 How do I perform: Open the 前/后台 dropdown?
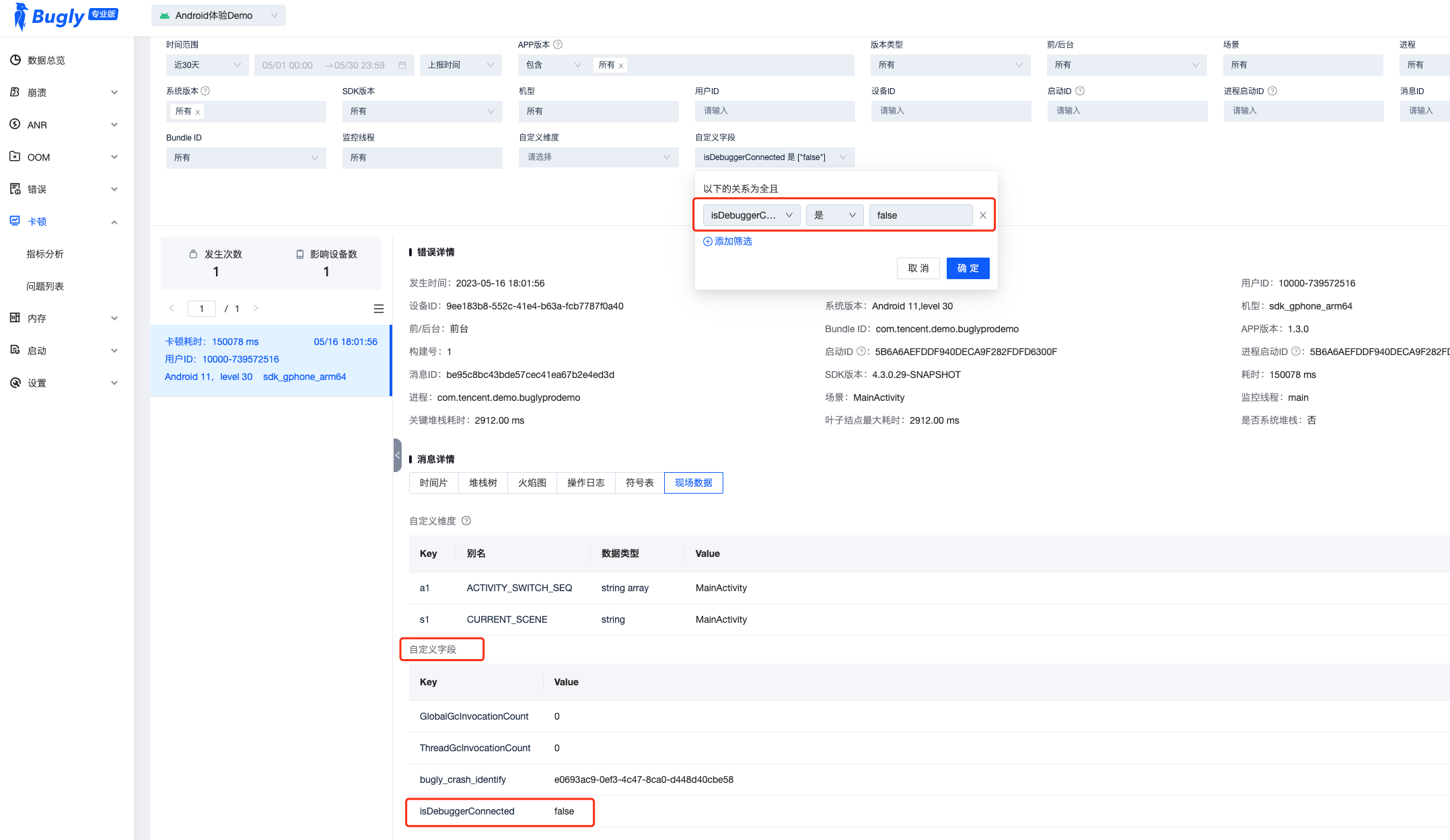pos(1126,65)
